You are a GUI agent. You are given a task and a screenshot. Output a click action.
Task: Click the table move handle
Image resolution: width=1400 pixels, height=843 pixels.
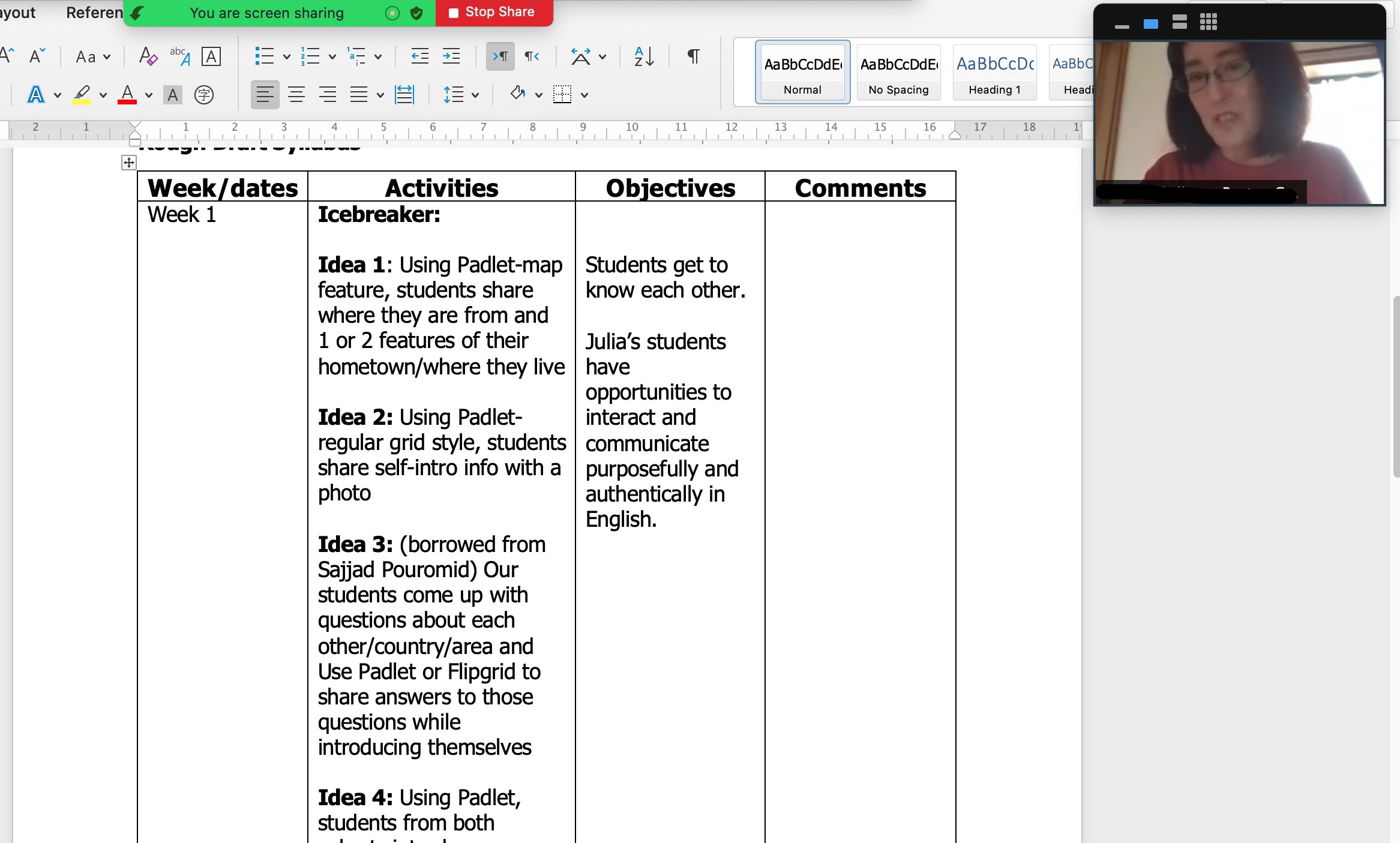click(128, 163)
